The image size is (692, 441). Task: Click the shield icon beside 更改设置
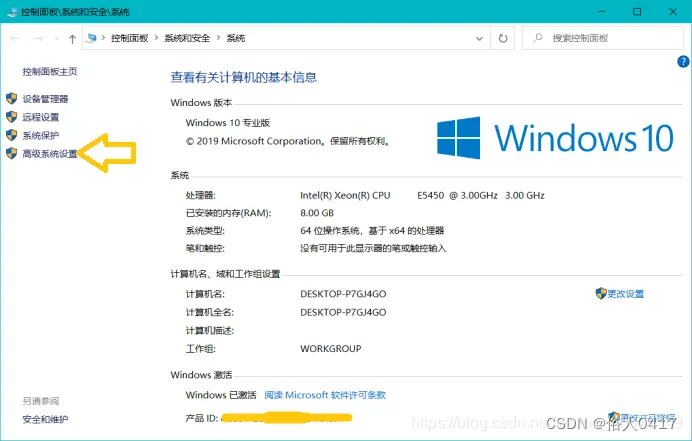(601, 293)
